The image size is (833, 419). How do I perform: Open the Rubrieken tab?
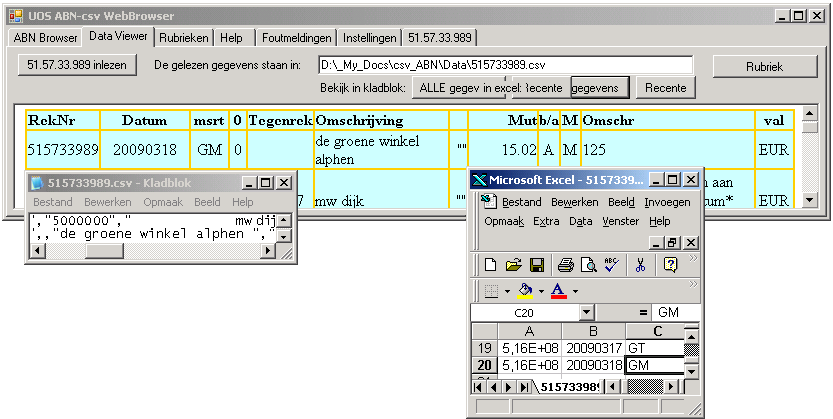pyautogui.click(x=184, y=38)
